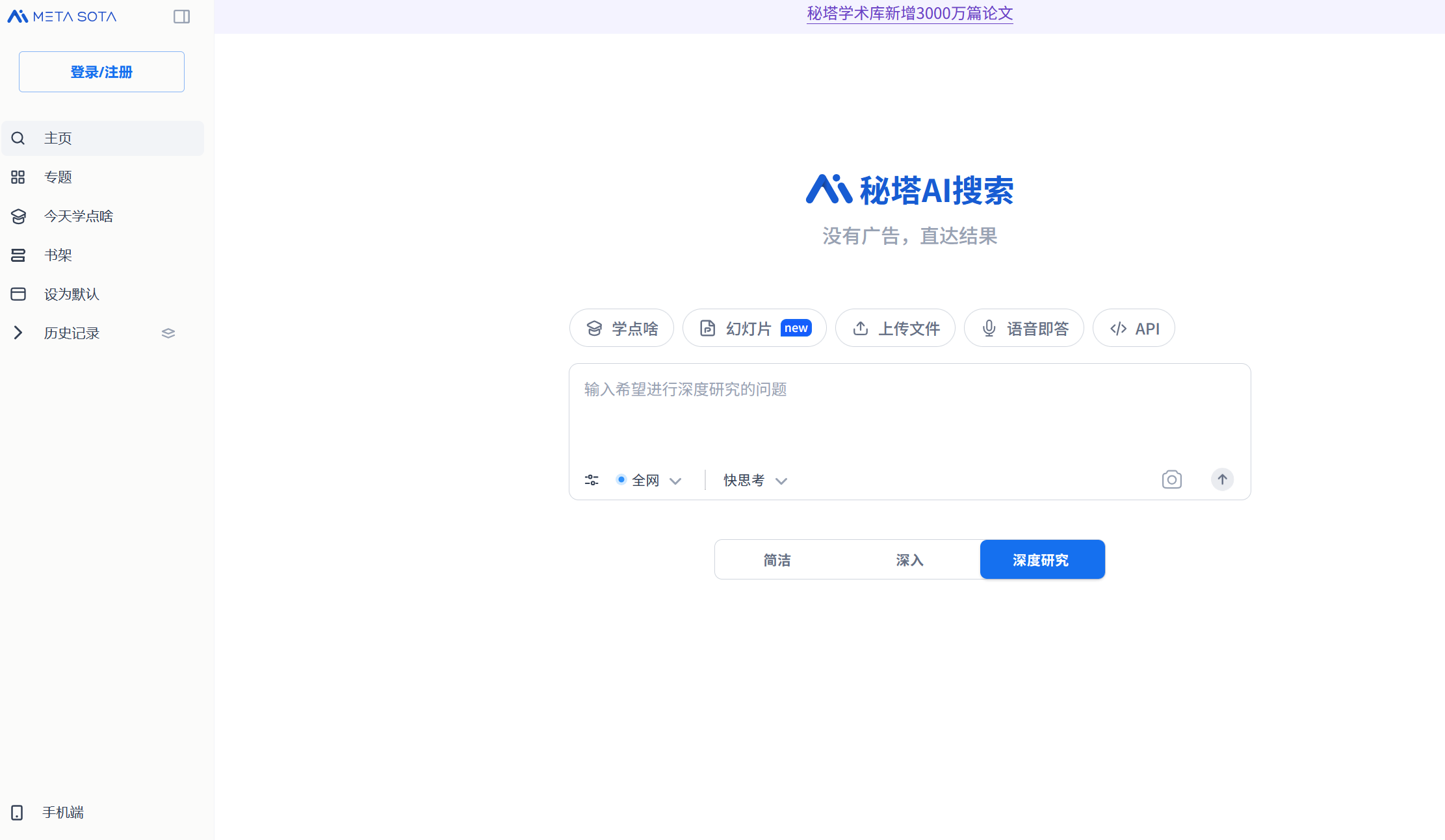Click the camera icon for image search
This screenshot has height=840, width=1445.
click(x=1171, y=479)
